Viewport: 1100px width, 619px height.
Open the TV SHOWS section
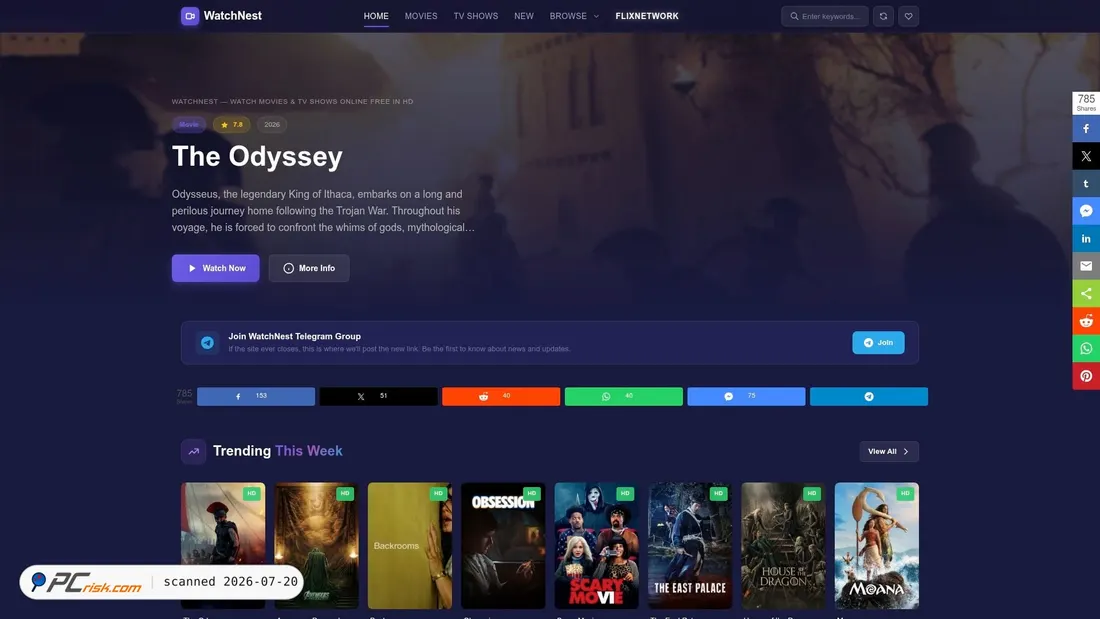pos(476,16)
